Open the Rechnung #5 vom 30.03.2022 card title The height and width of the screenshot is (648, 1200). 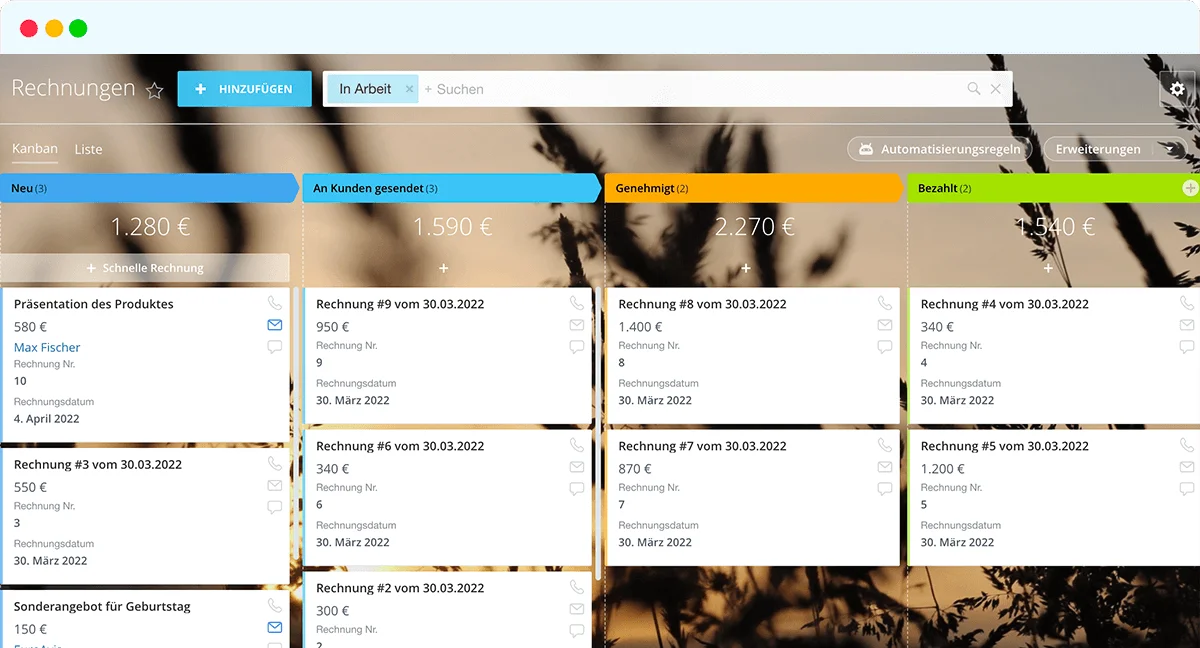pyautogui.click(x=1005, y=446)
